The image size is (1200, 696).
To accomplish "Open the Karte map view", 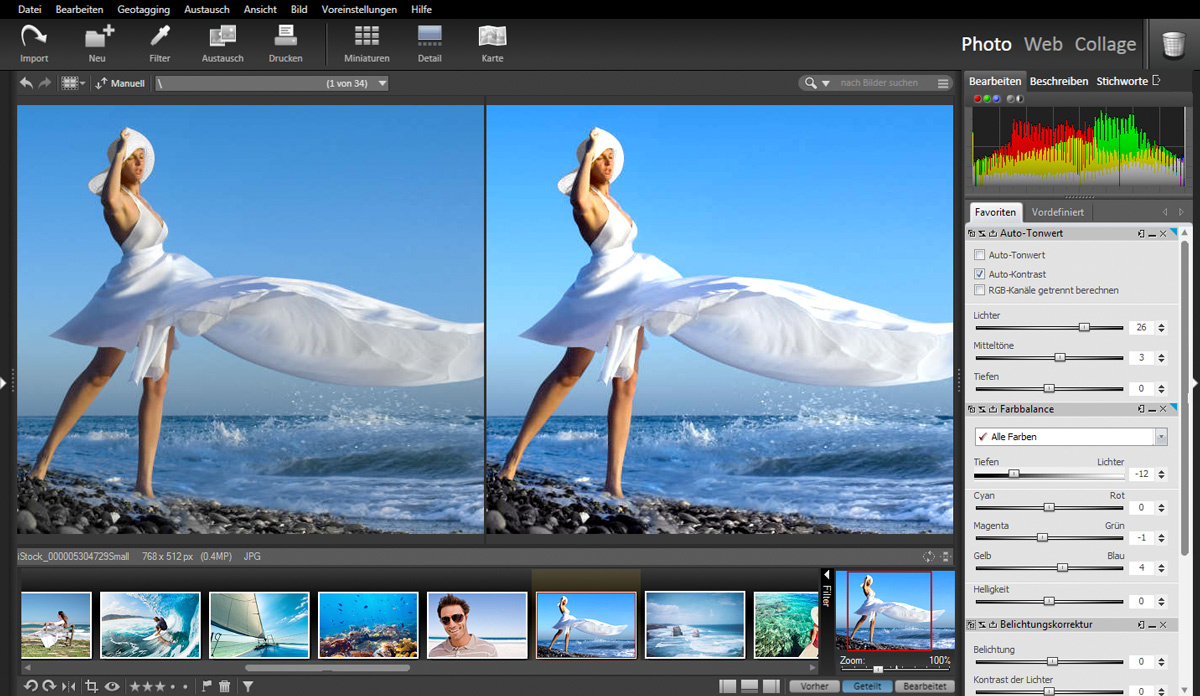I will (x=492, y=44).
